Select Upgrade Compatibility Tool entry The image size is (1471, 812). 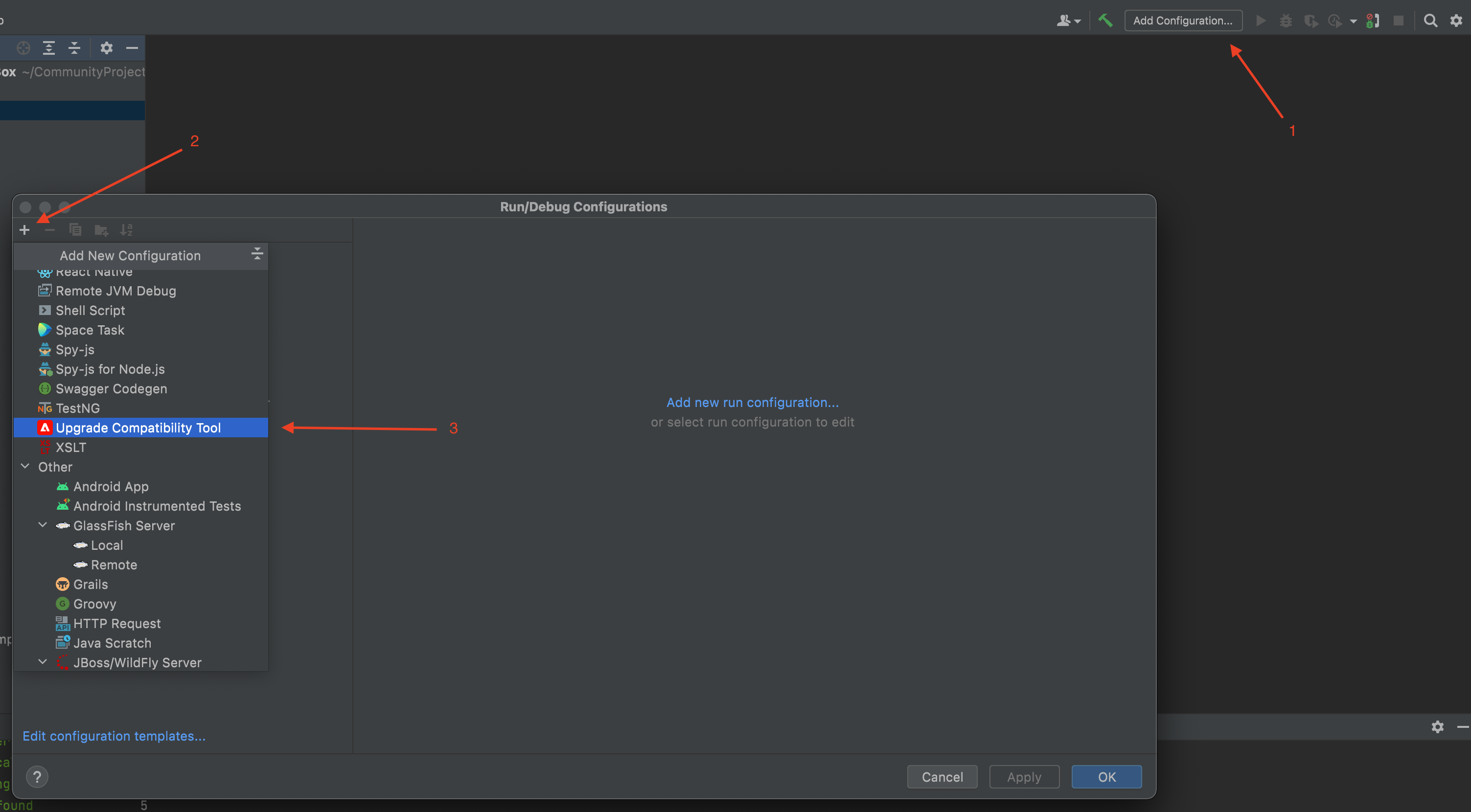coord(138,428)
